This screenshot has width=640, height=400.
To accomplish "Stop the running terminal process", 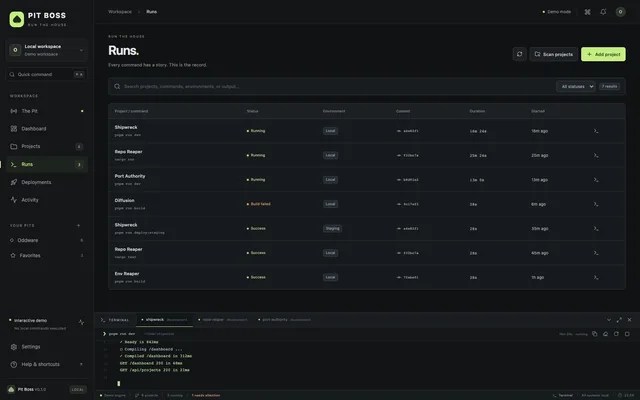I will (627, 334).
